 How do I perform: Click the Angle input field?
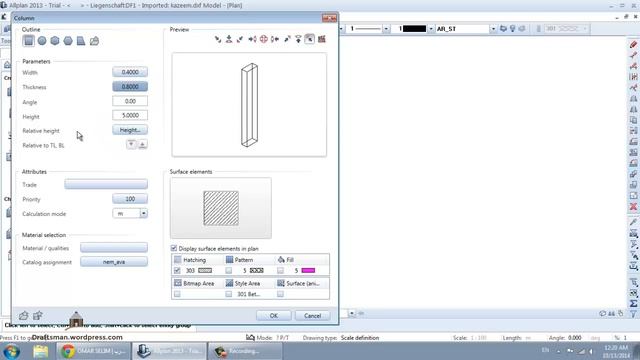point(130,101)
